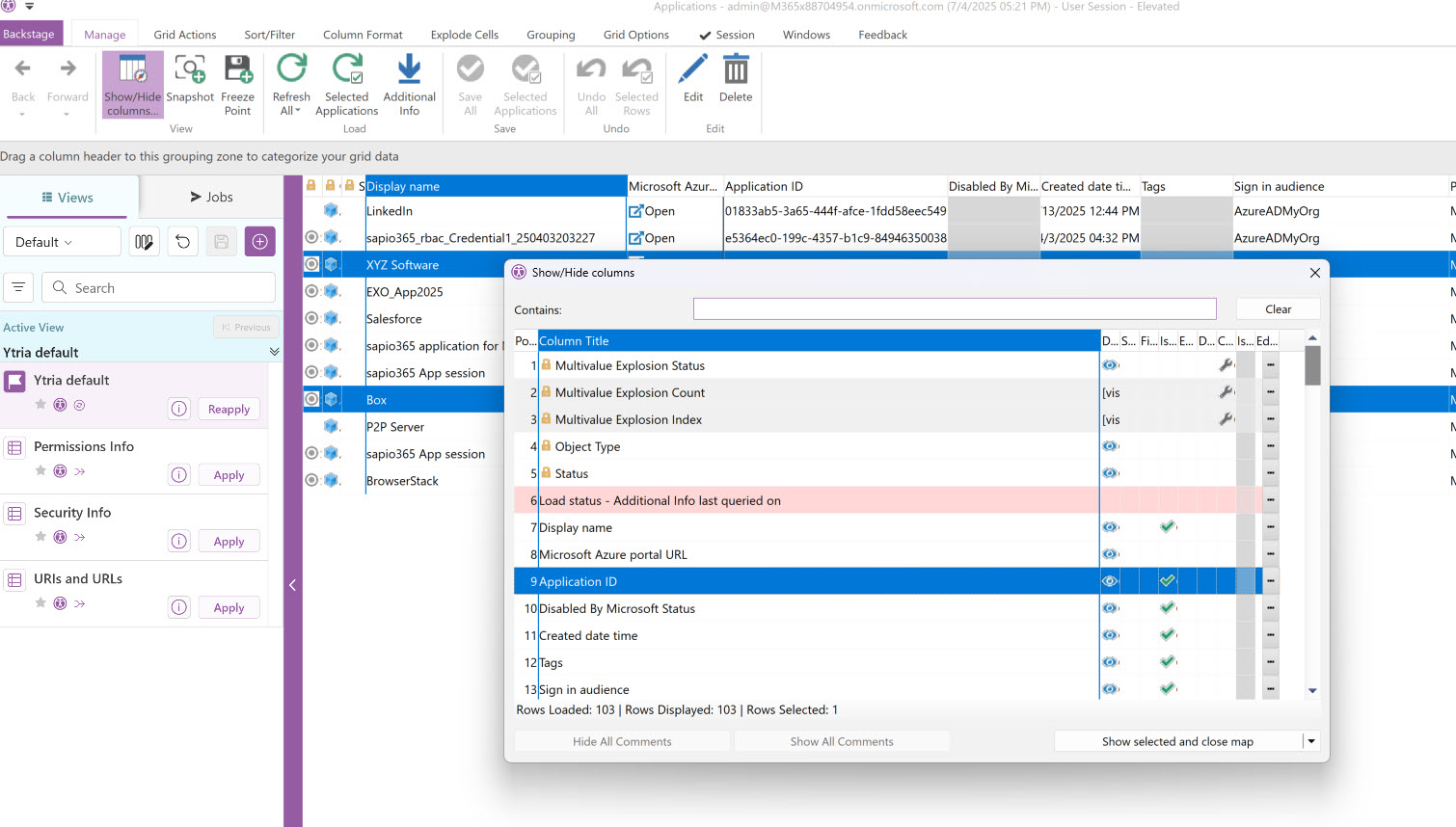Toggle visibility eye for Tags column
Screen dimensions: 1456x827
(1110, 662)
